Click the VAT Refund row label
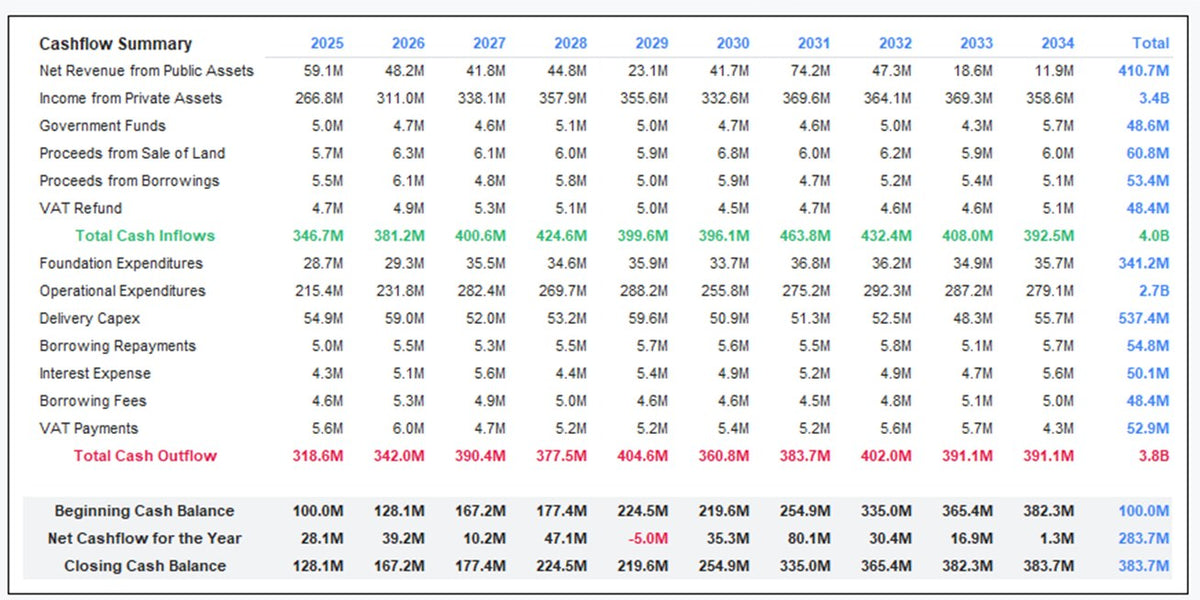1200x600 pixels. click(x=80, y=208)
